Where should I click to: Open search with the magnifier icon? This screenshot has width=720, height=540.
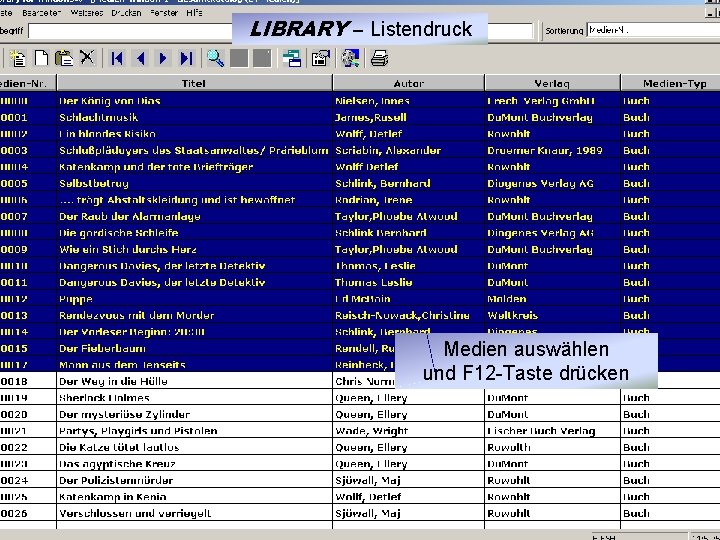215,58
